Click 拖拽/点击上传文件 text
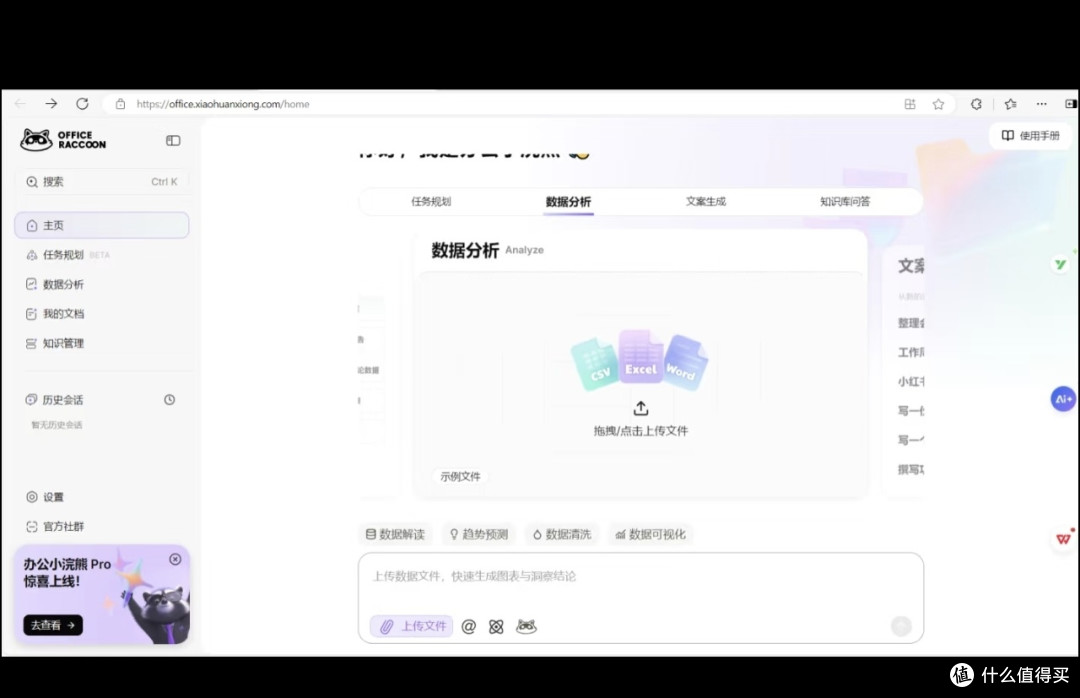 click(641, 431)
